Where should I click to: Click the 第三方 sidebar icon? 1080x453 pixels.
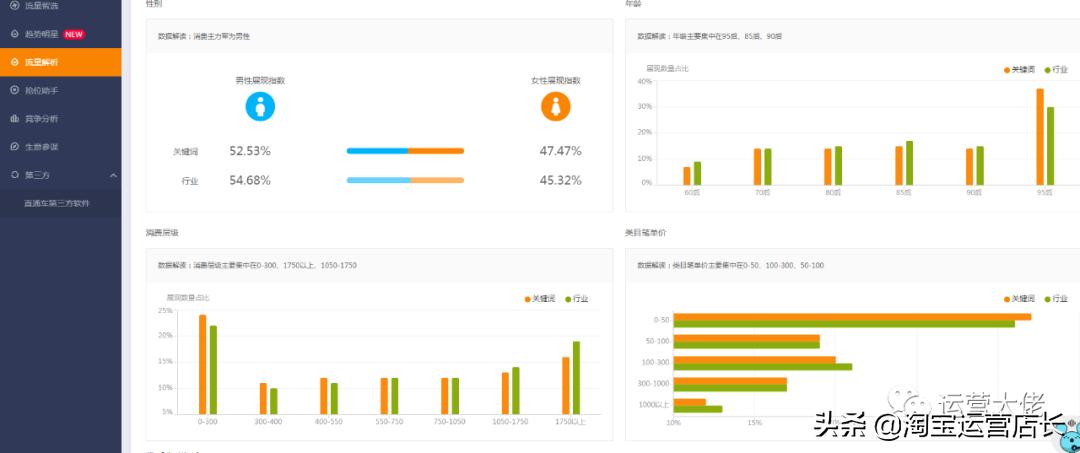(14, 175)
